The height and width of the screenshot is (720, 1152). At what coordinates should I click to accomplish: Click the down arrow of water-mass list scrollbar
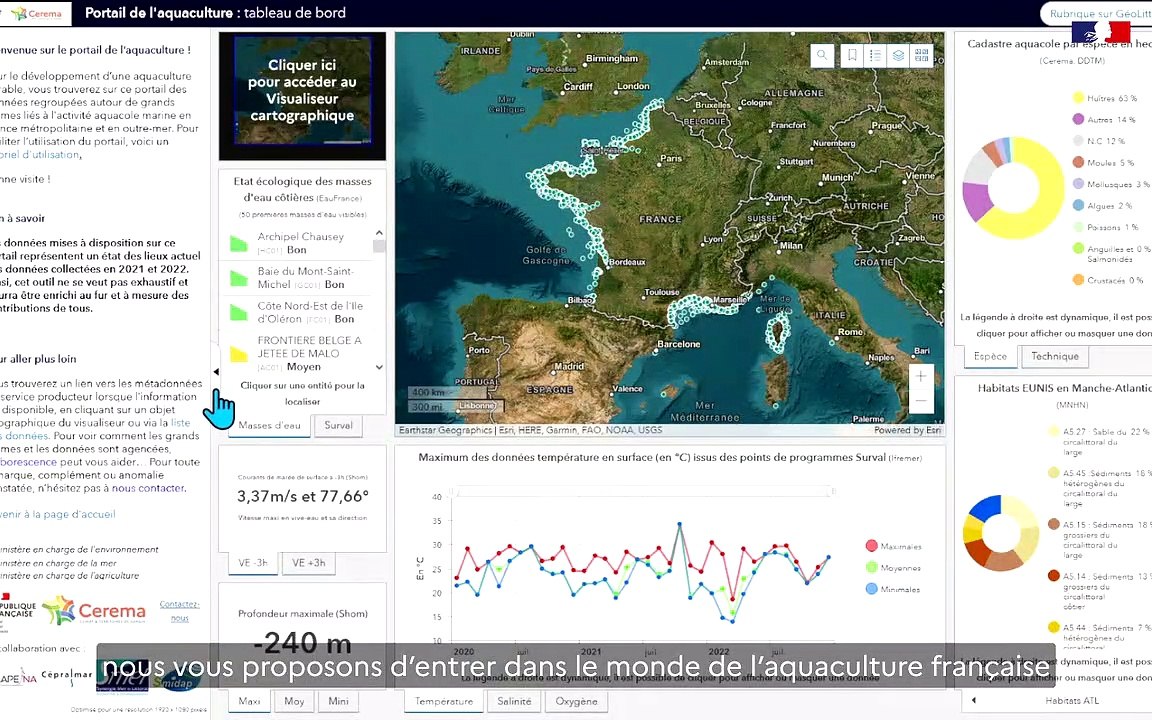click(x=379, y=367)
